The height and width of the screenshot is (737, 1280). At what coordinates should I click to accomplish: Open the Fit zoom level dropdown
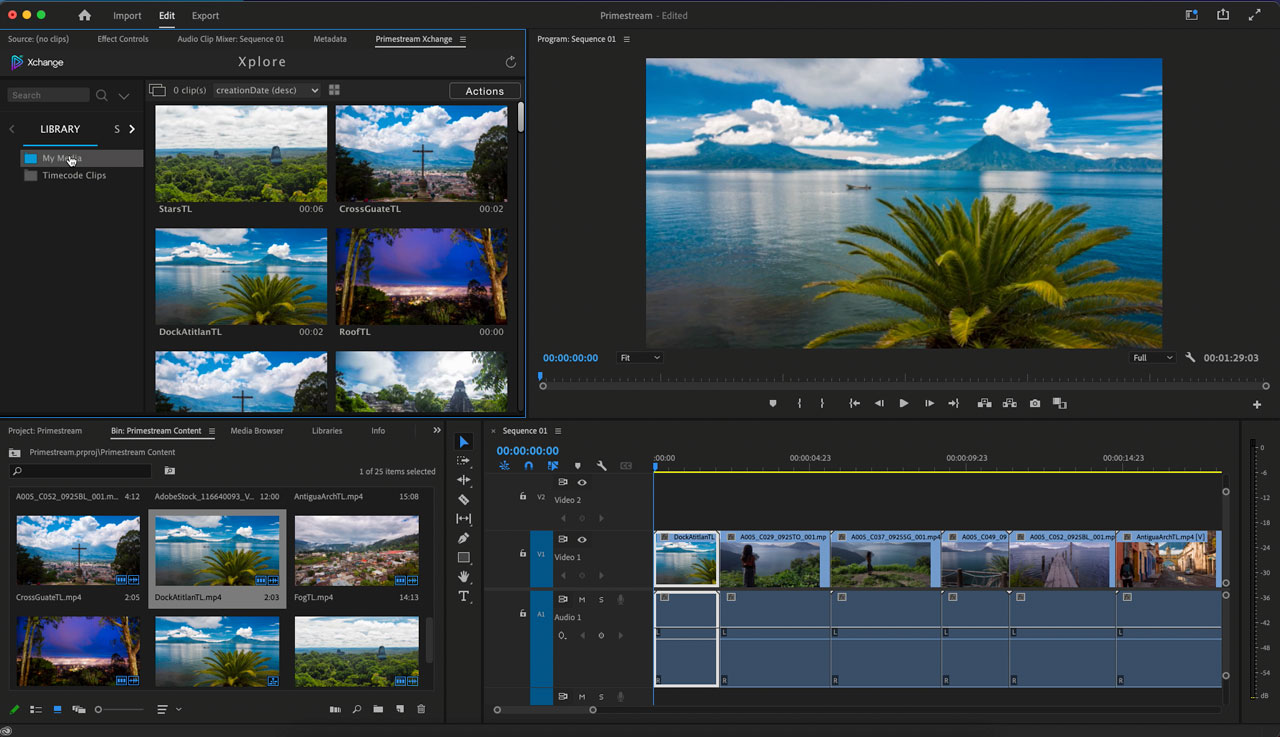(640, 358)
